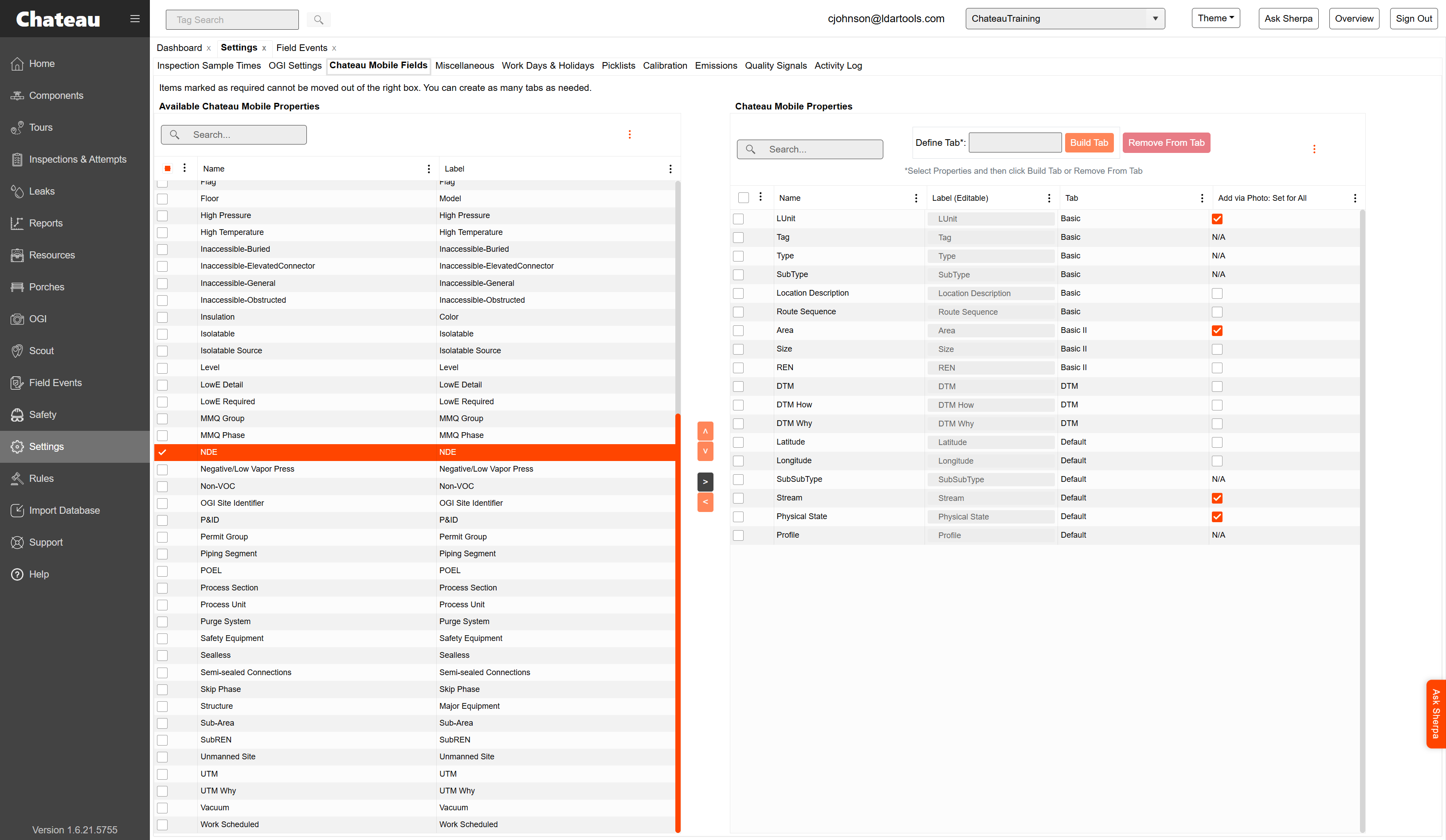Open Inspections & Attempts sidebar item
This screenshot has height=840, width=1446.
78,159
